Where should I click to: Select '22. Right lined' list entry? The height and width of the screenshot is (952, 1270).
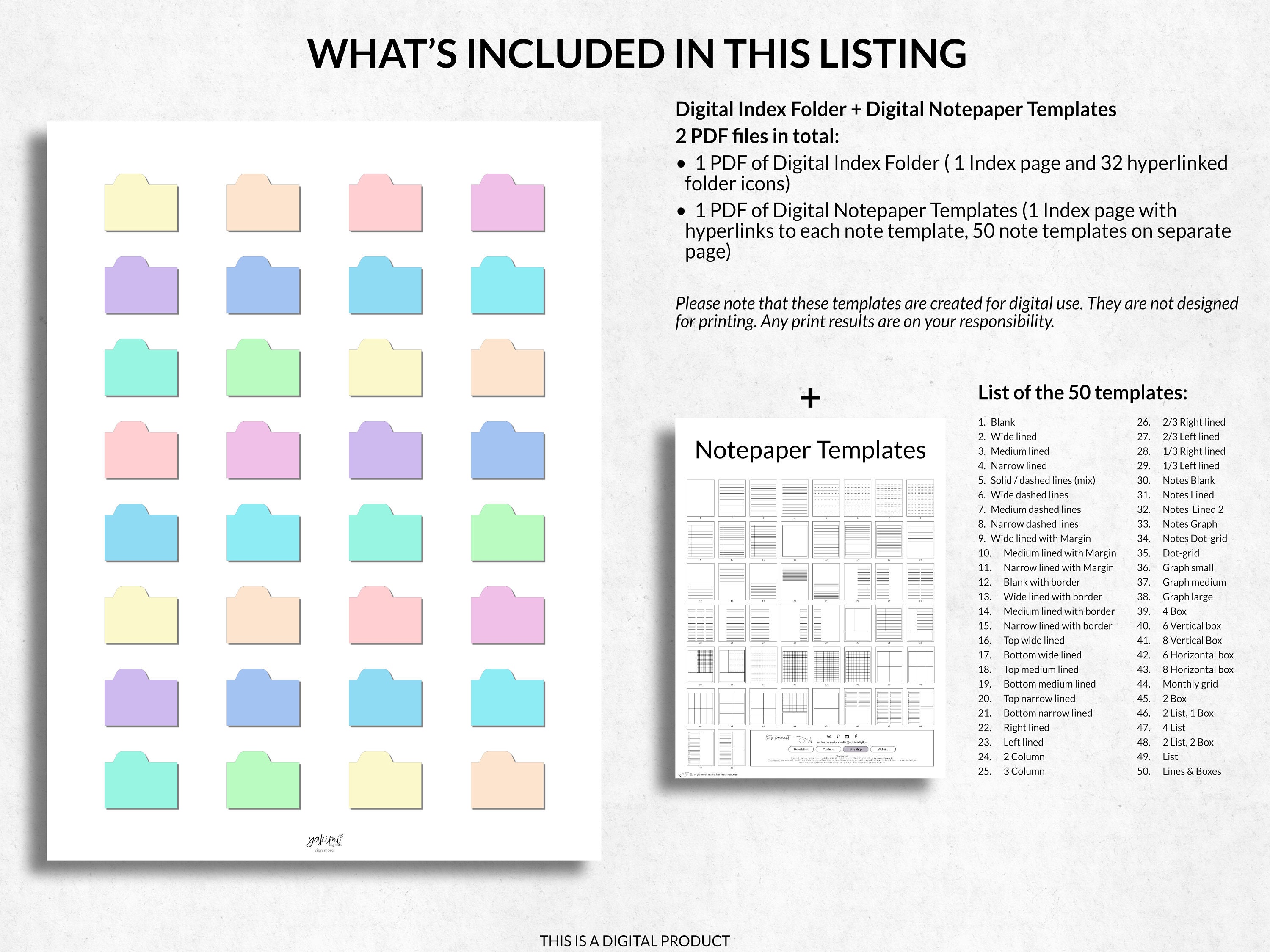(x=1013, y=728)
